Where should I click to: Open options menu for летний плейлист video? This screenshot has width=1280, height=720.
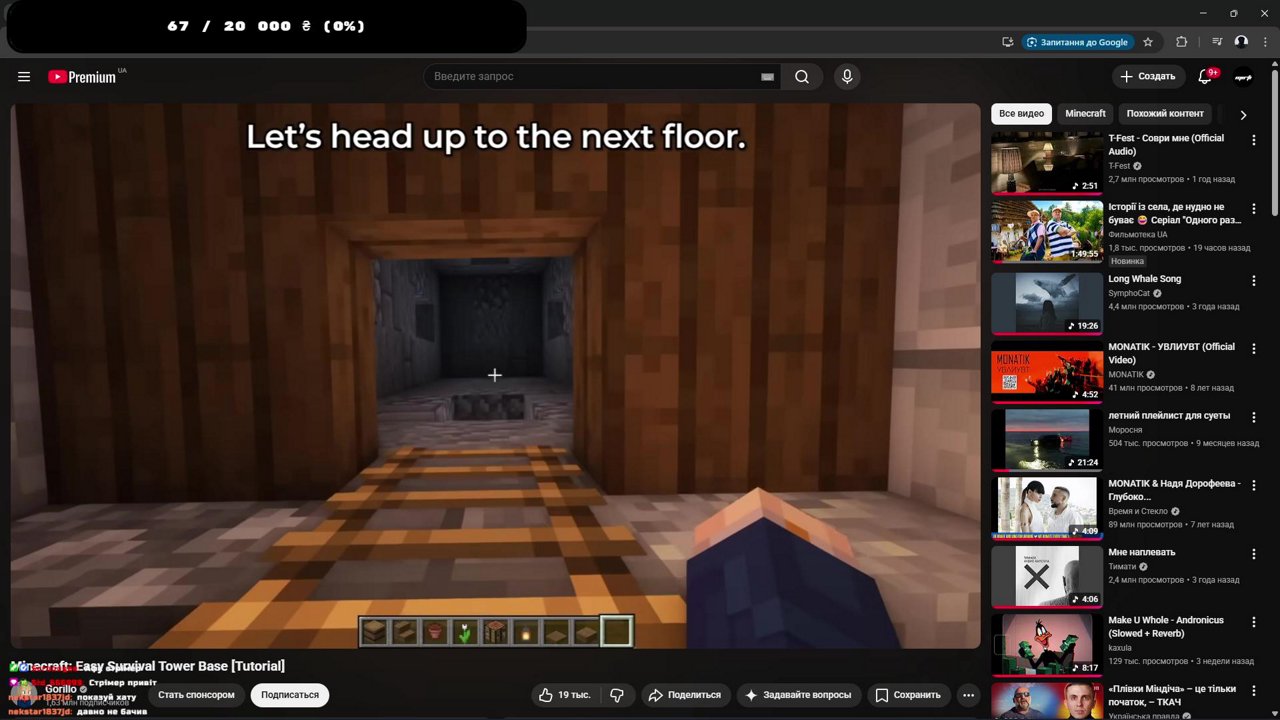1254,417
